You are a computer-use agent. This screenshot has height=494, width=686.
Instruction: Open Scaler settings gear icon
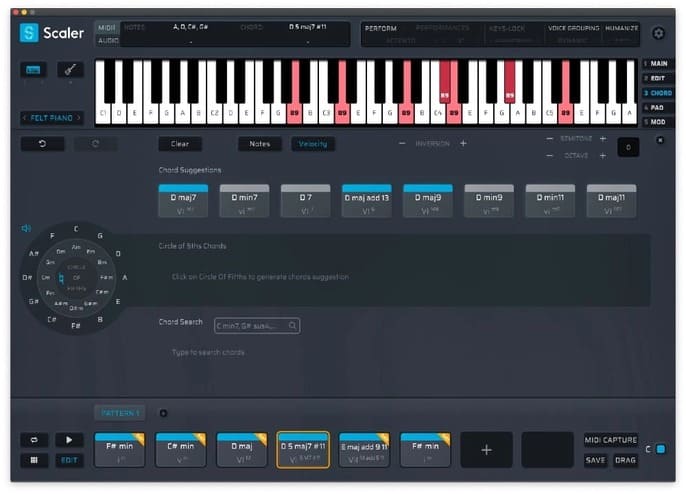tap(657, 33)
